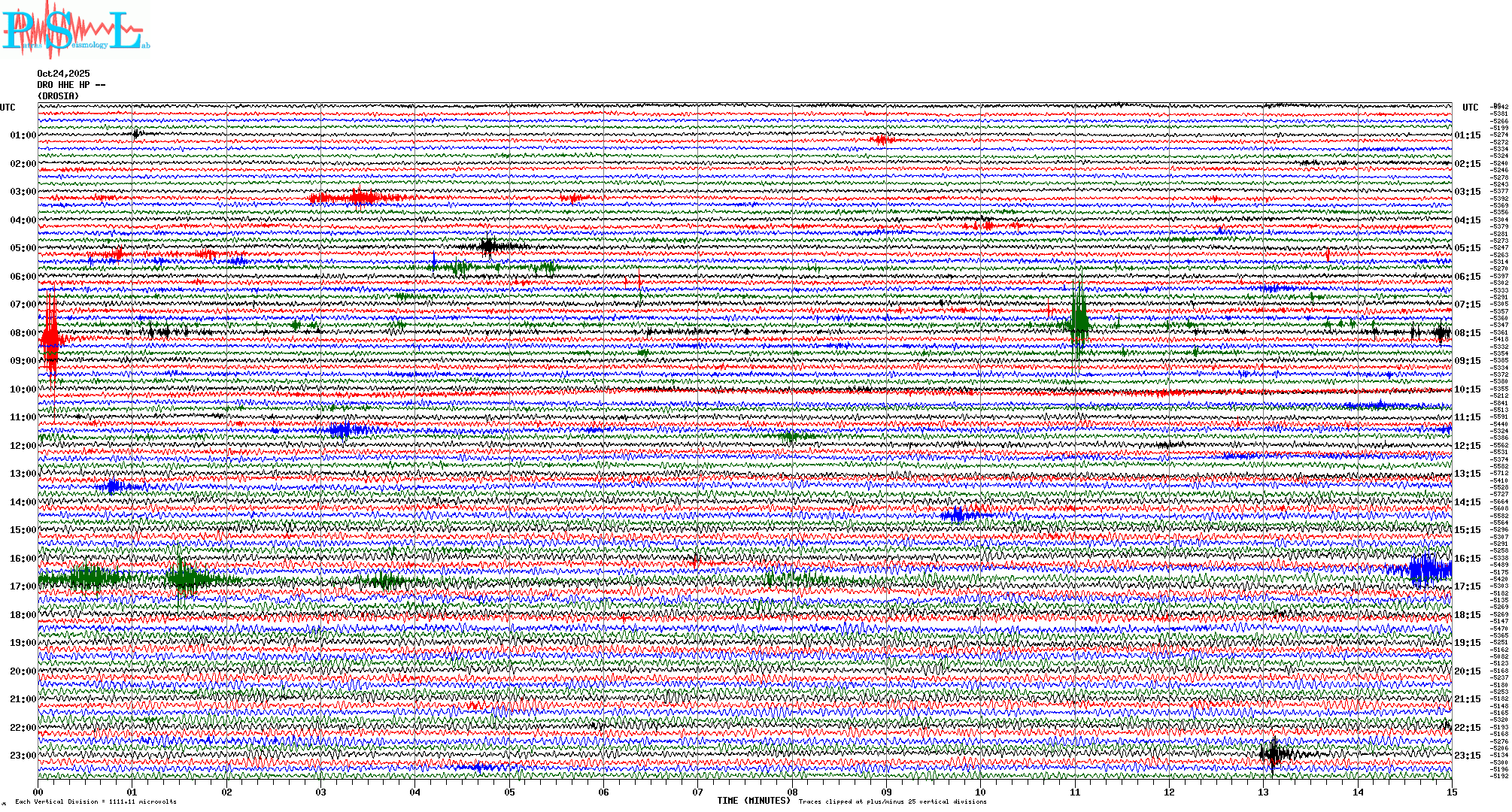This screenshot has height=812, width=1512.
Task: Select the 10:15 time label on right
Action: [x=1467, y=389]
